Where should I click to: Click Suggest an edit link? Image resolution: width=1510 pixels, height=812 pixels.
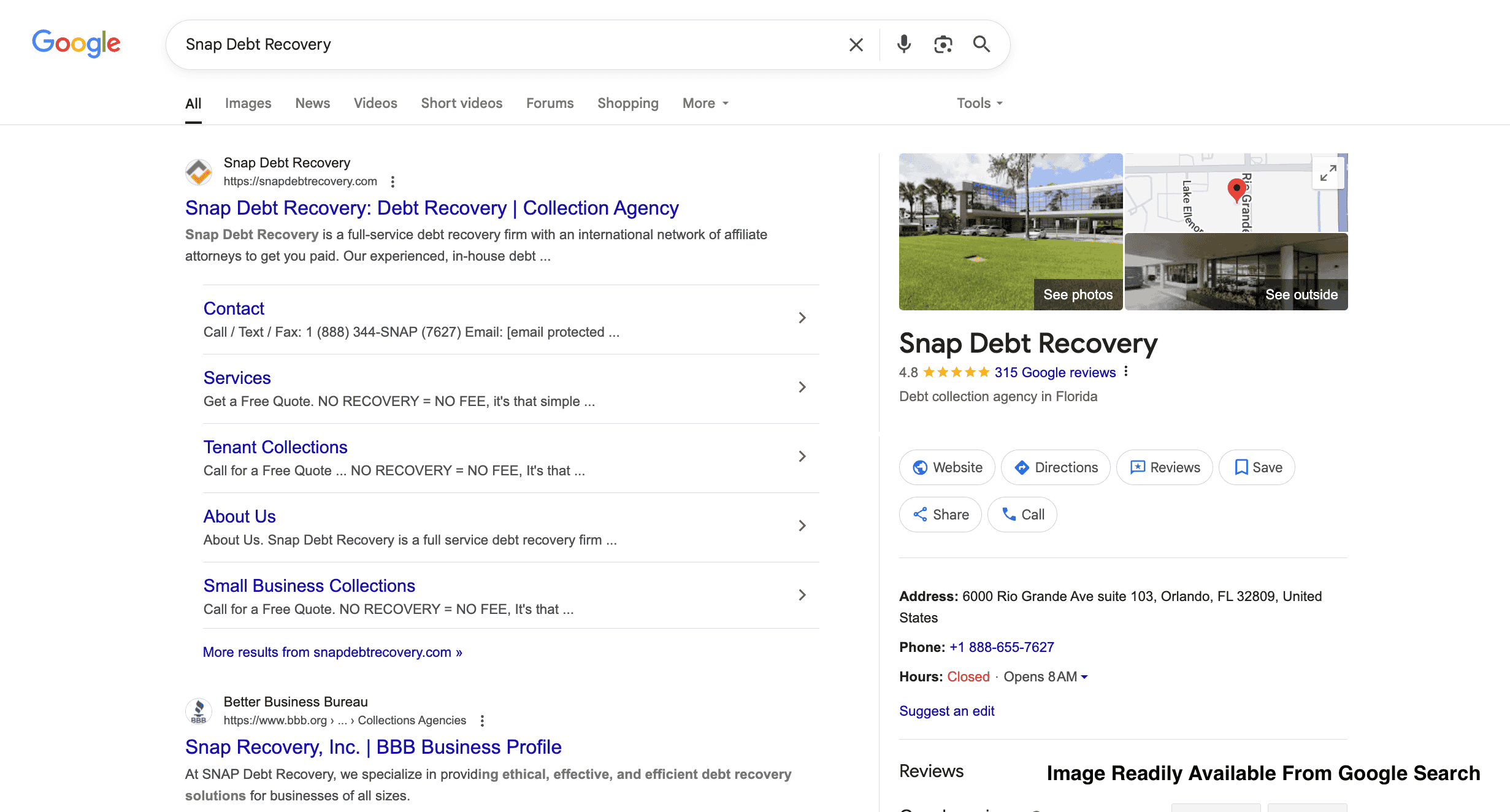tap(946, 711)
